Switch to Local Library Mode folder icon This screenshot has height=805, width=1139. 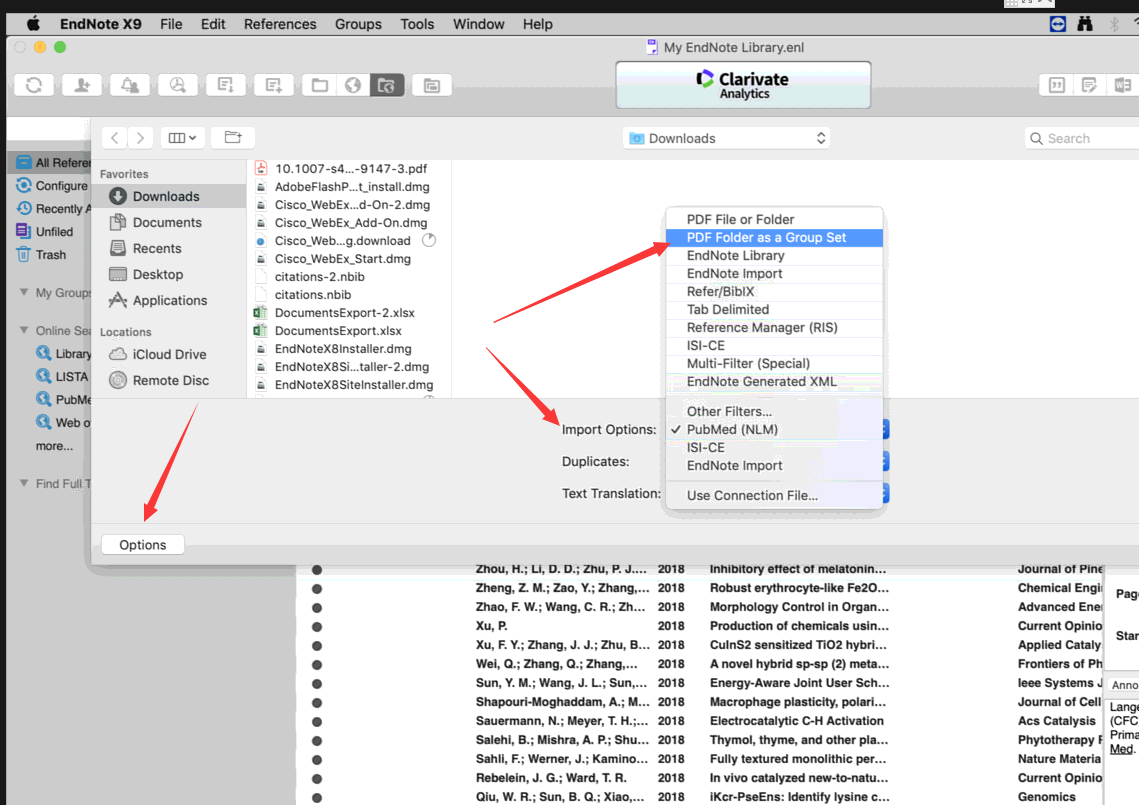pyautogui.click(x=319, y=85)
